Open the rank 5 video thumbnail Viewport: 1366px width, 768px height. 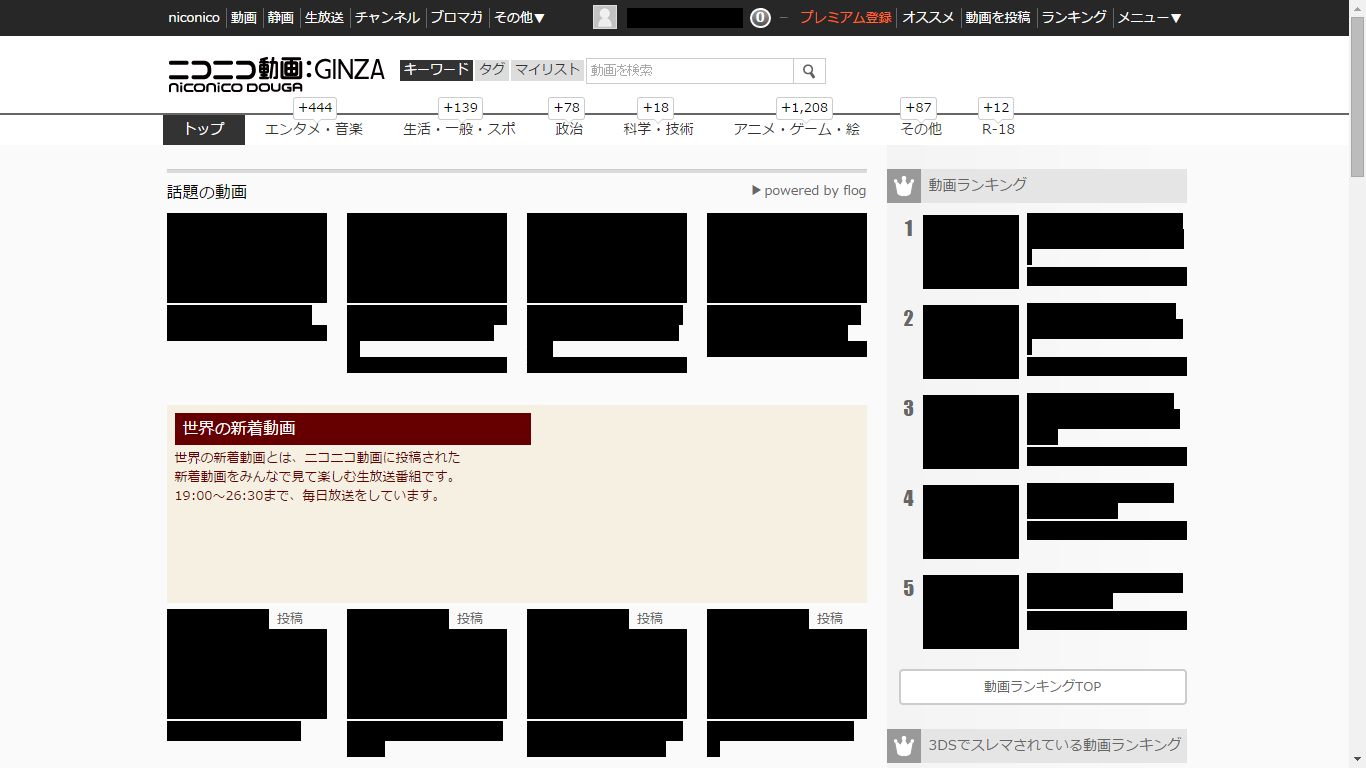pyautogui.click(x=971, y=612)
